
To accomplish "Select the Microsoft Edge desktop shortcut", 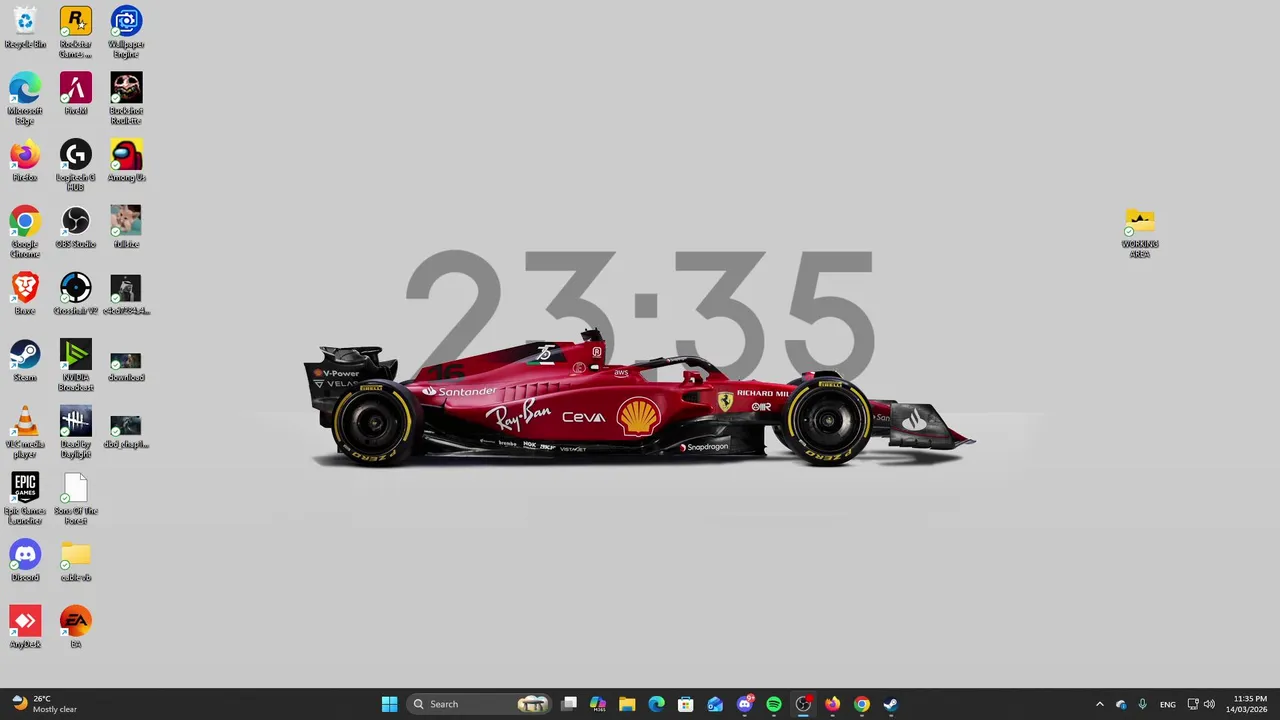I will coord(25,98).
